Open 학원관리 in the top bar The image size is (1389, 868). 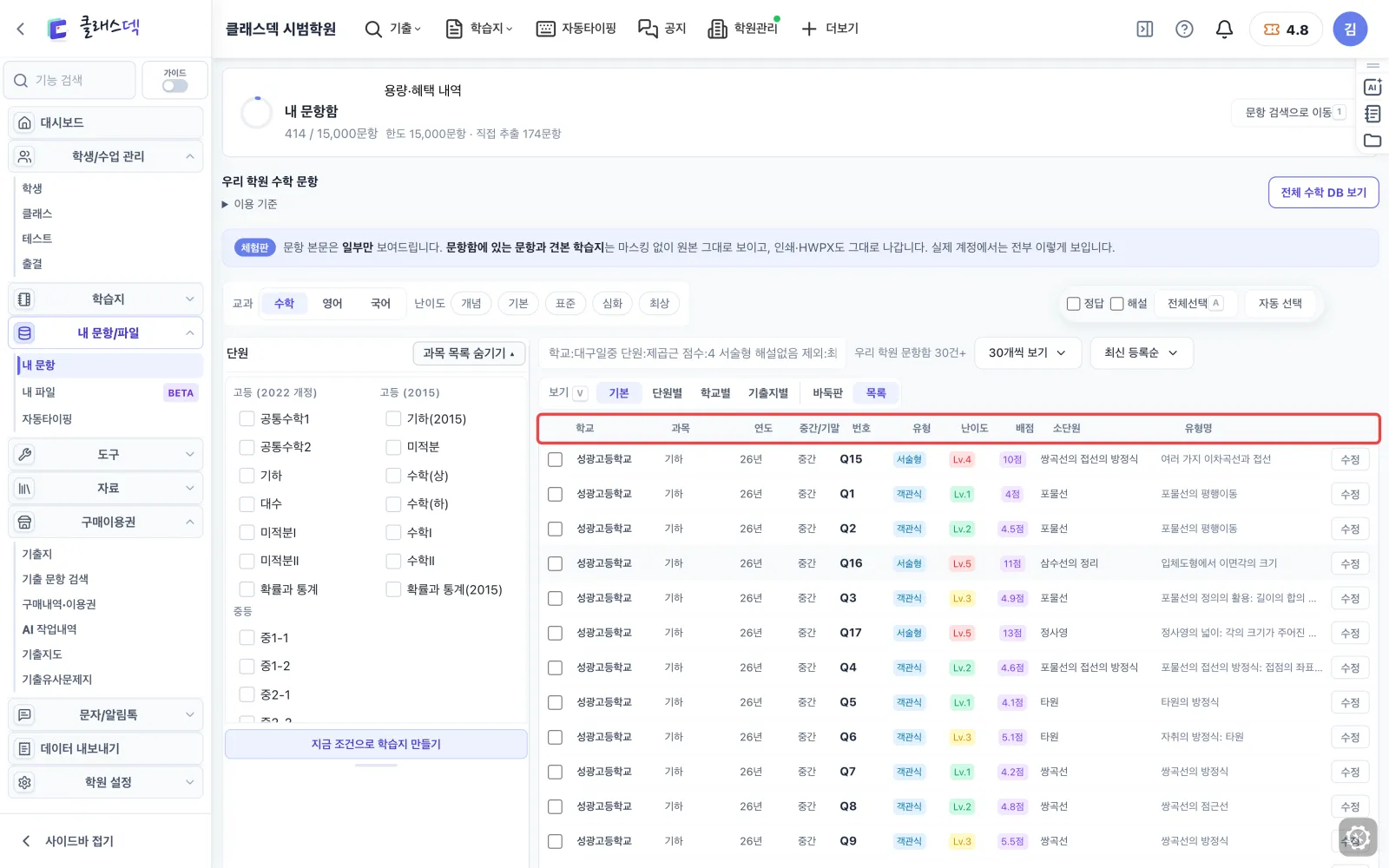coord(744,29)
